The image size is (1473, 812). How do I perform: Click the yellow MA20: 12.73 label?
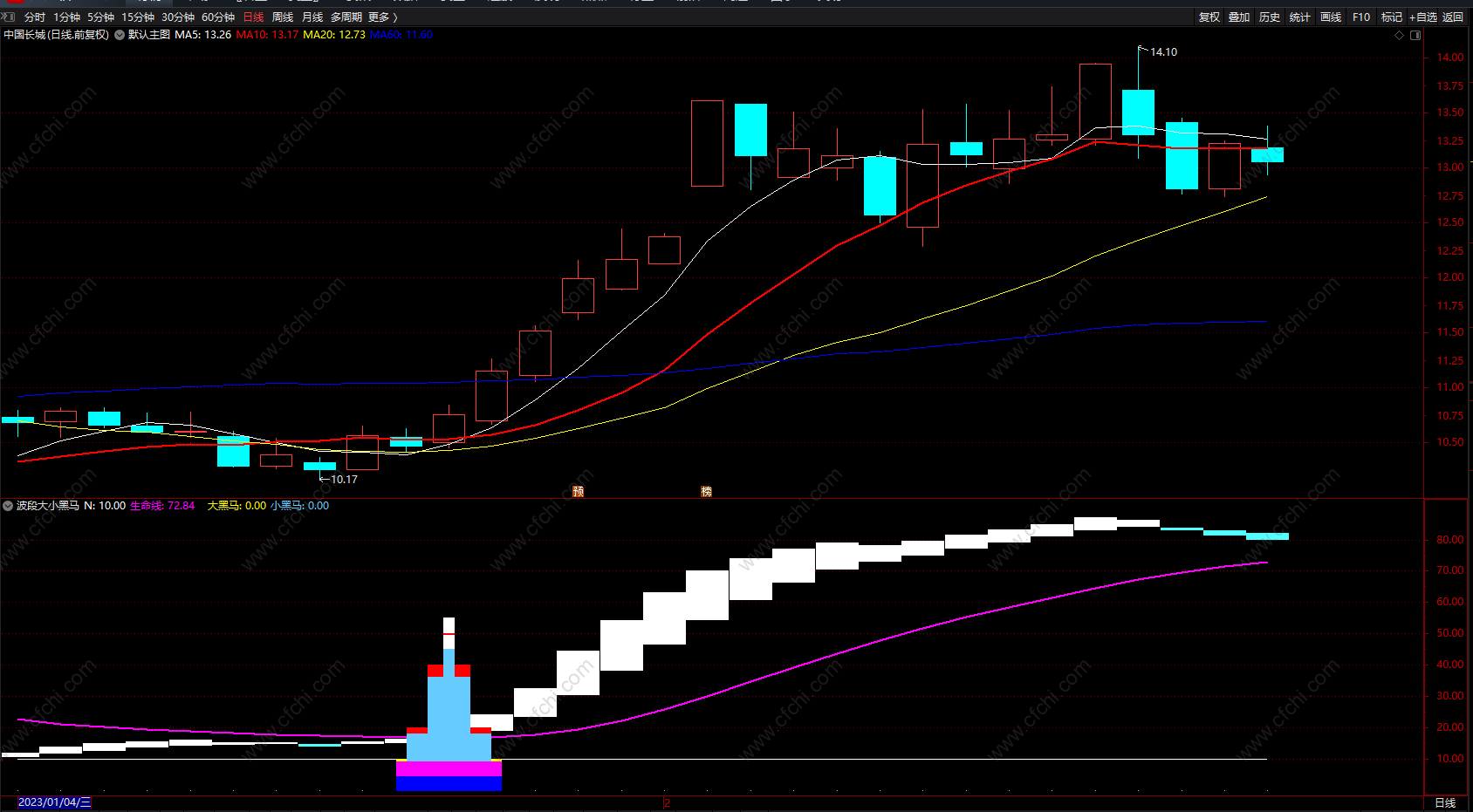coord(334,35)
